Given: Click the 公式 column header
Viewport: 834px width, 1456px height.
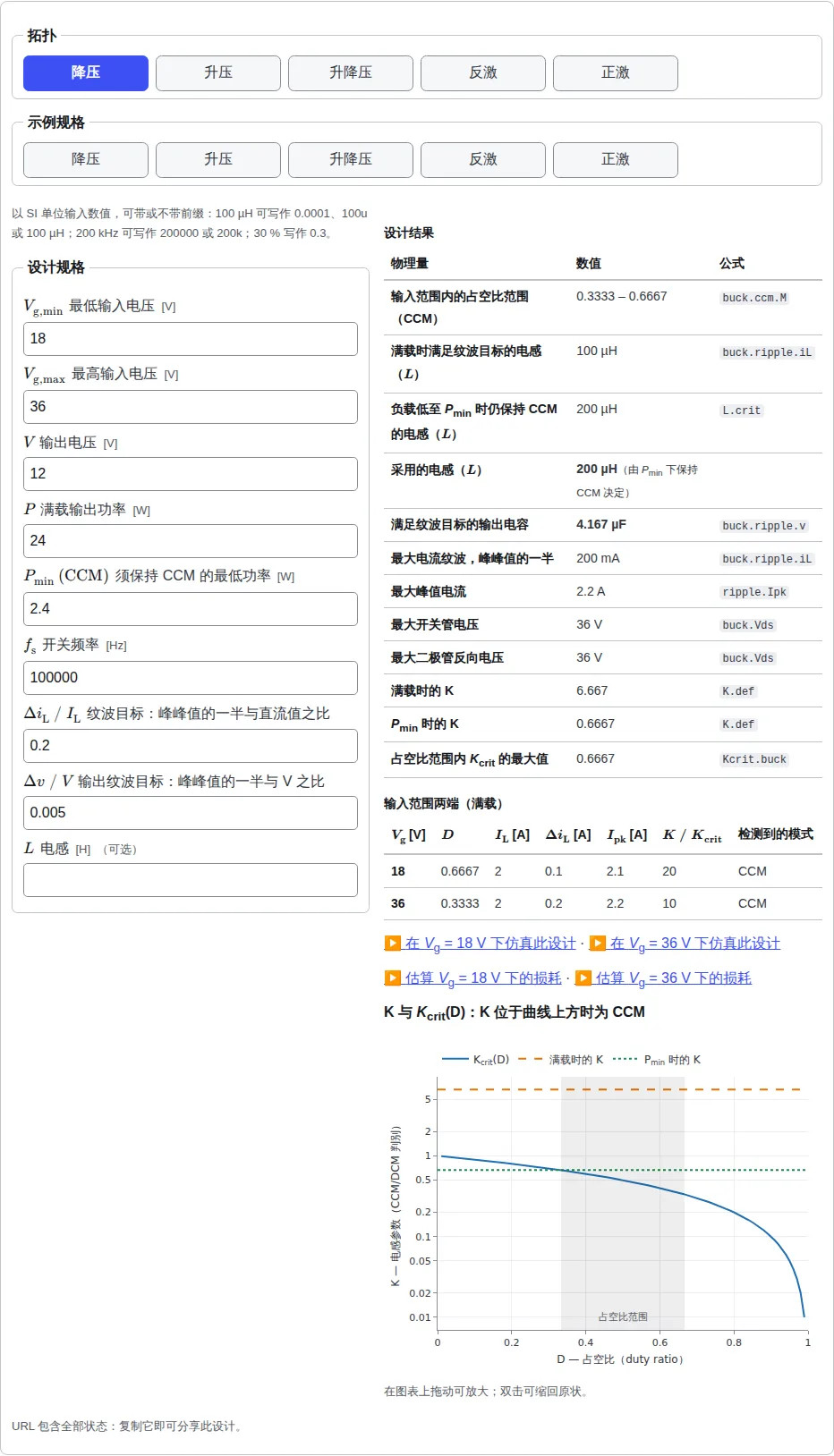Looking at the screenshot, I should [x=732, y=264].
